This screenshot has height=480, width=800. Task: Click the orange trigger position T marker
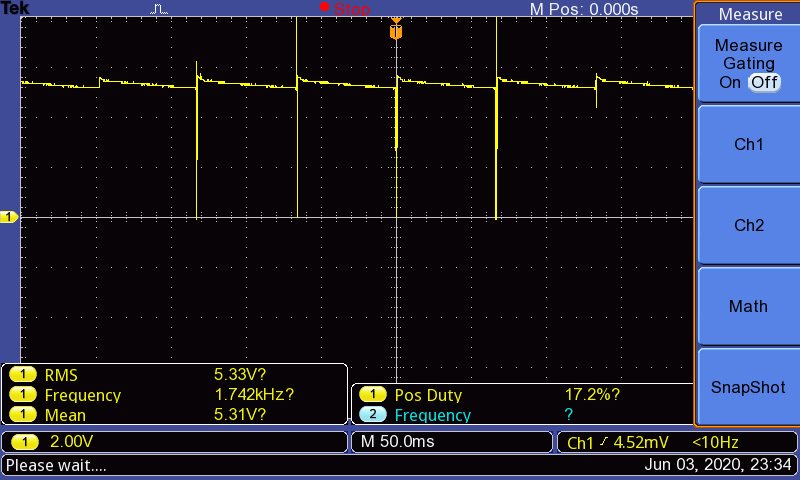(x=396, y=30)
